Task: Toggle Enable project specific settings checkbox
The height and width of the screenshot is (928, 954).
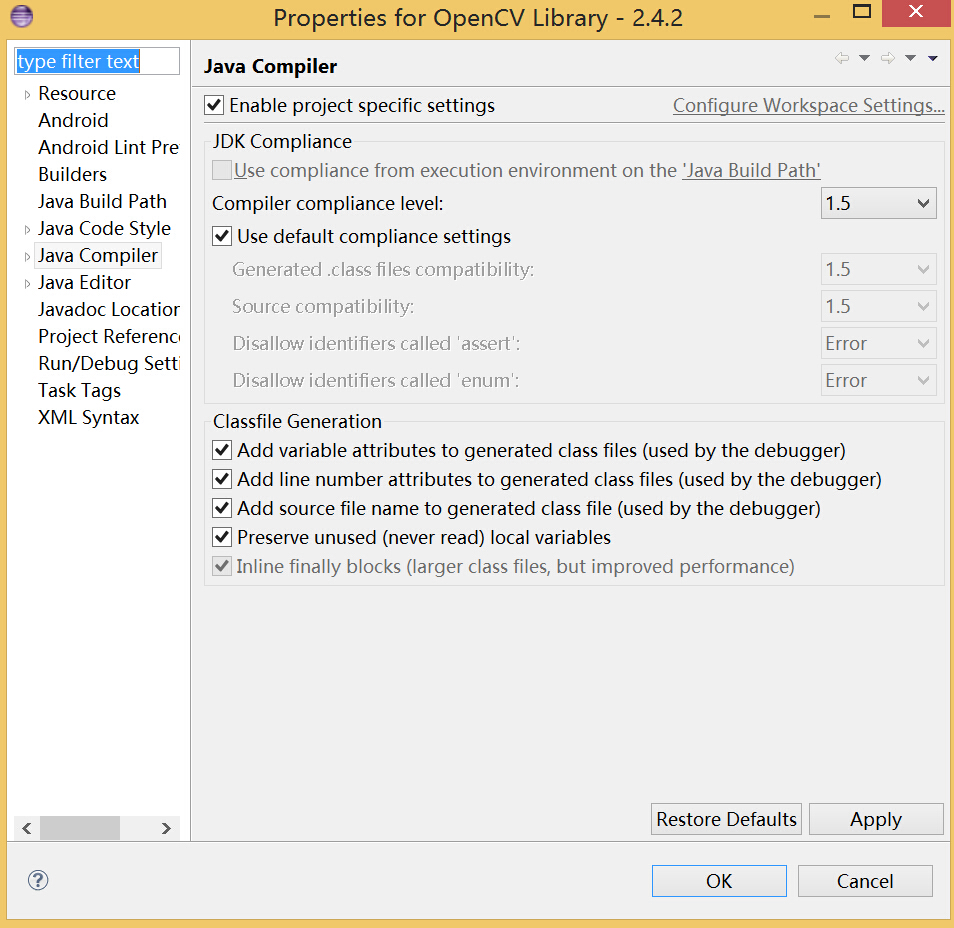Action: tap(214, 105)
